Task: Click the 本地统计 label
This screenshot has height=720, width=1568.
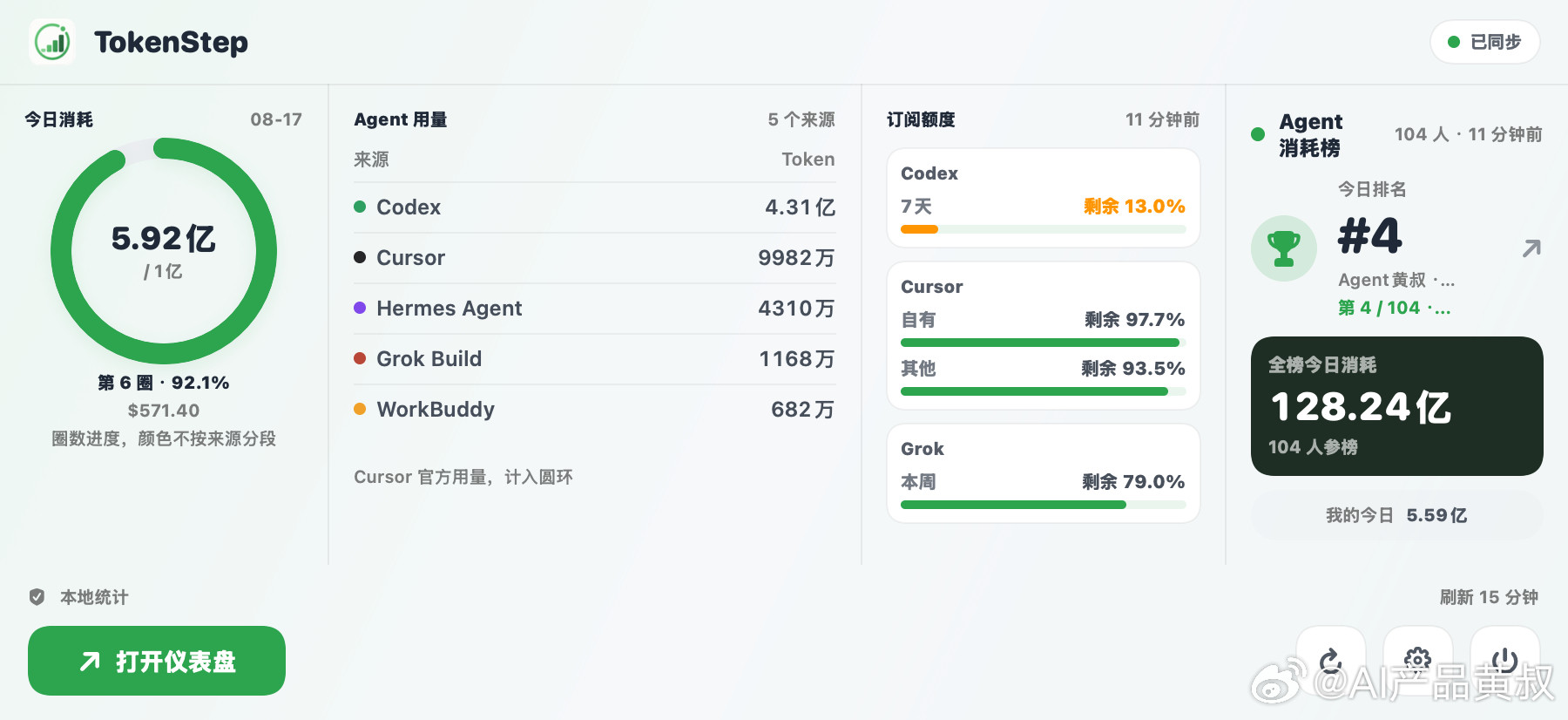Action: point(94,597)
